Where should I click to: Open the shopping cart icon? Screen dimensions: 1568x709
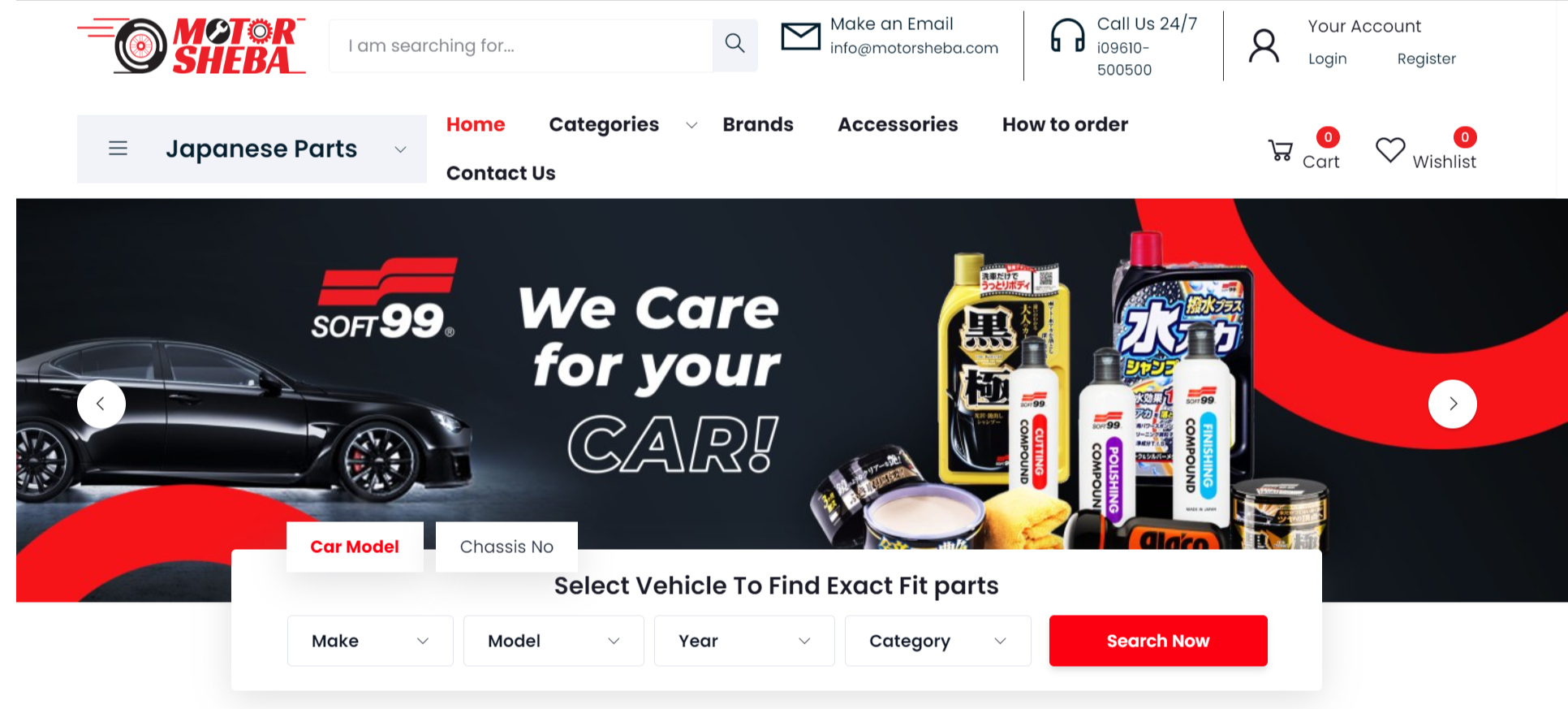(1281, 150)
